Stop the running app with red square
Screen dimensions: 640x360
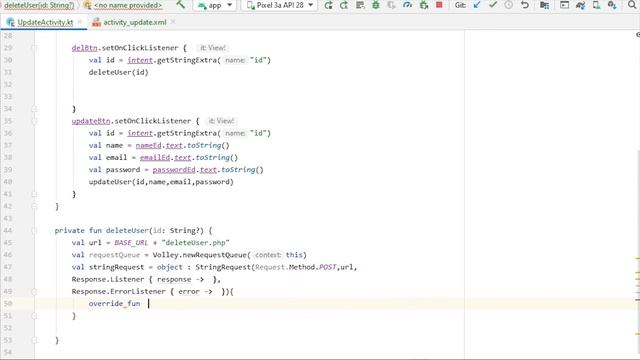(439, 5)
